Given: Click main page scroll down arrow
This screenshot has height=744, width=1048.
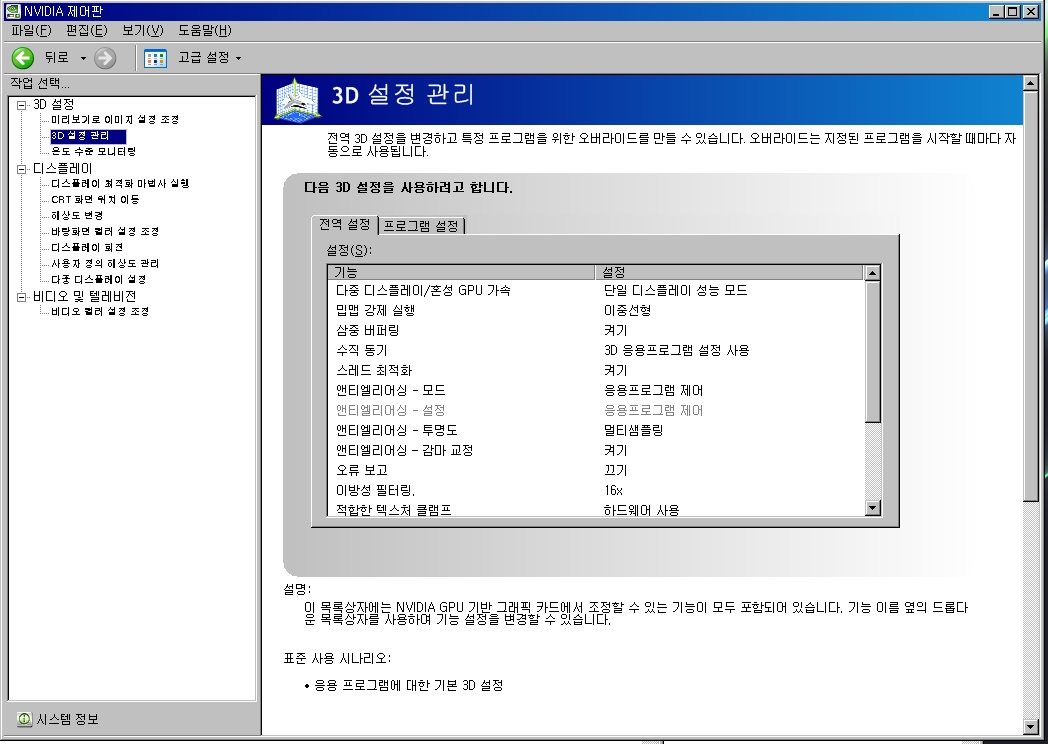Looking at the screenshot, I should (x=1030, y=726).
